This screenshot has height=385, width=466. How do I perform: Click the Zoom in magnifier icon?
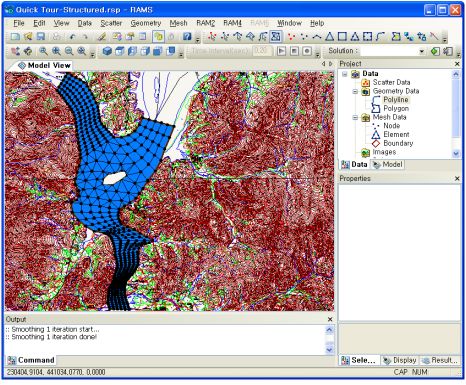pos(56,51)
